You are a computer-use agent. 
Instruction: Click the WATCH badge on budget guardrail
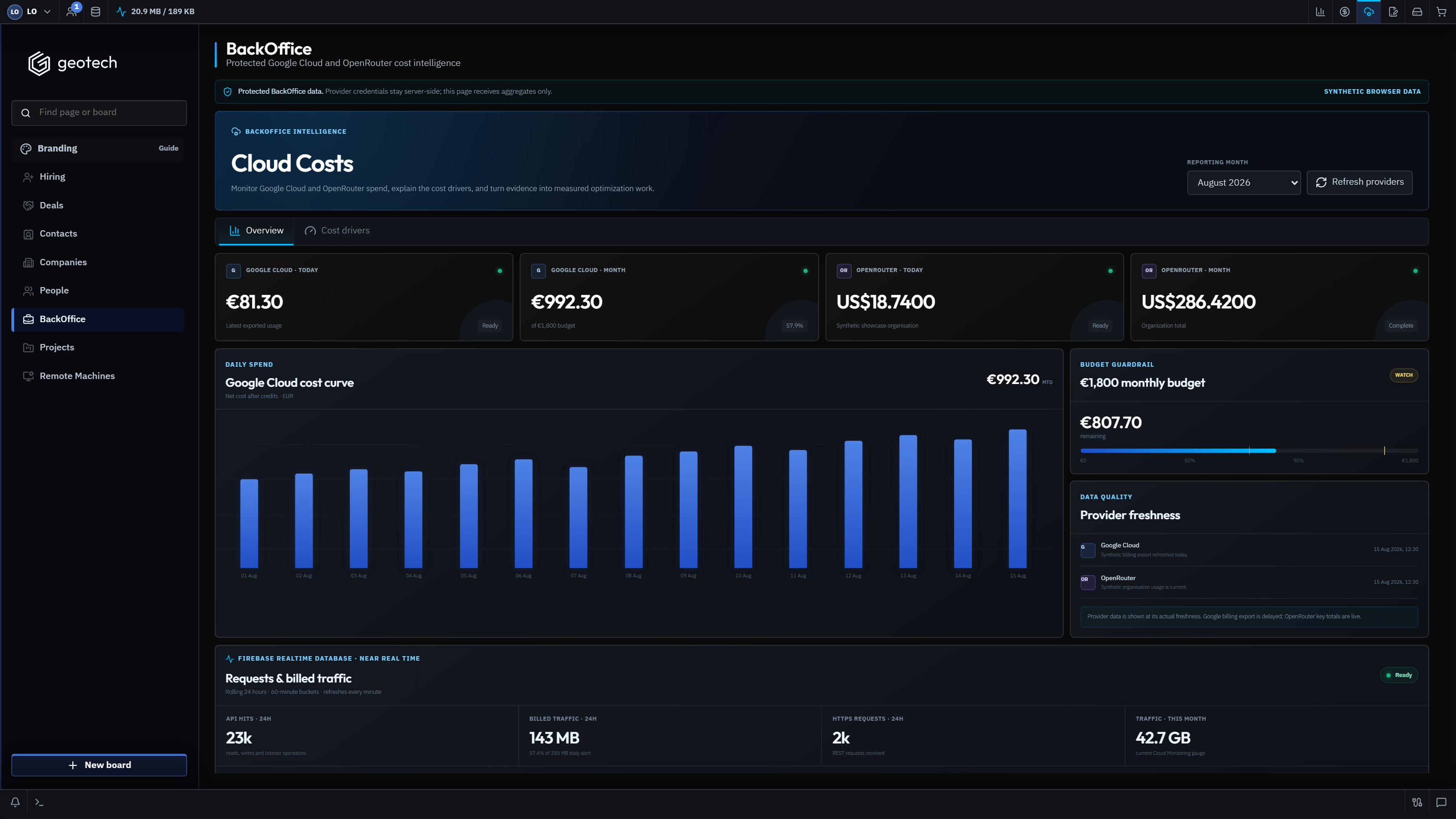1403,375
